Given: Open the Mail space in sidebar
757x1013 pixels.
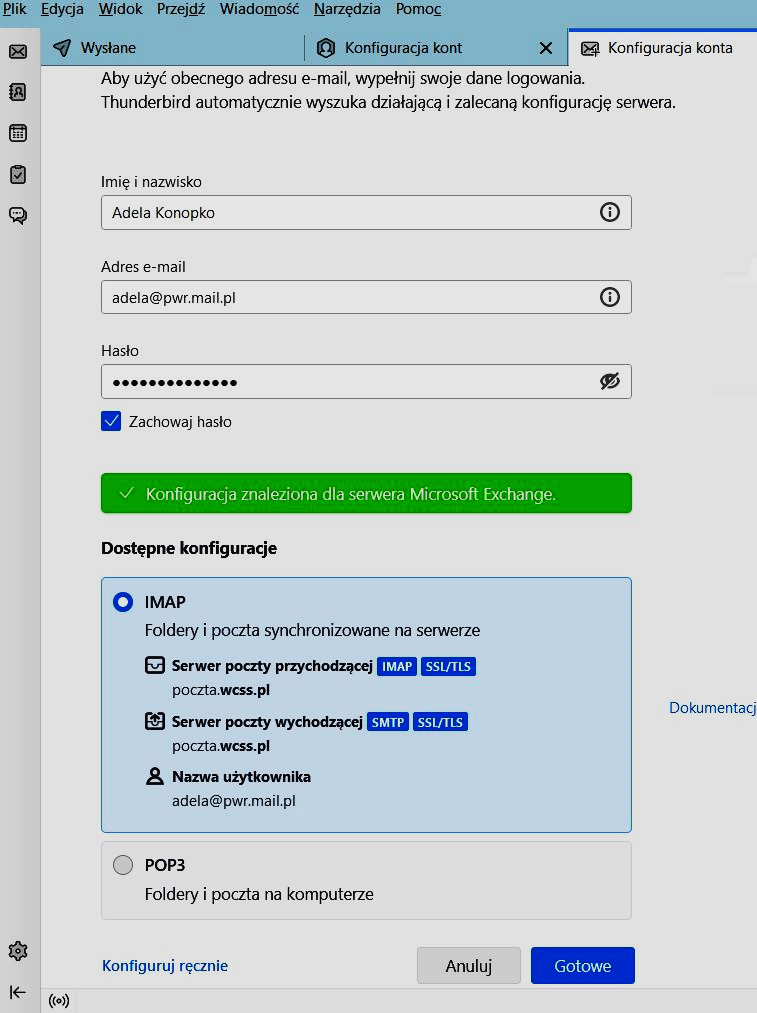Looking at the screenshot, I should [x=18, y=51].
